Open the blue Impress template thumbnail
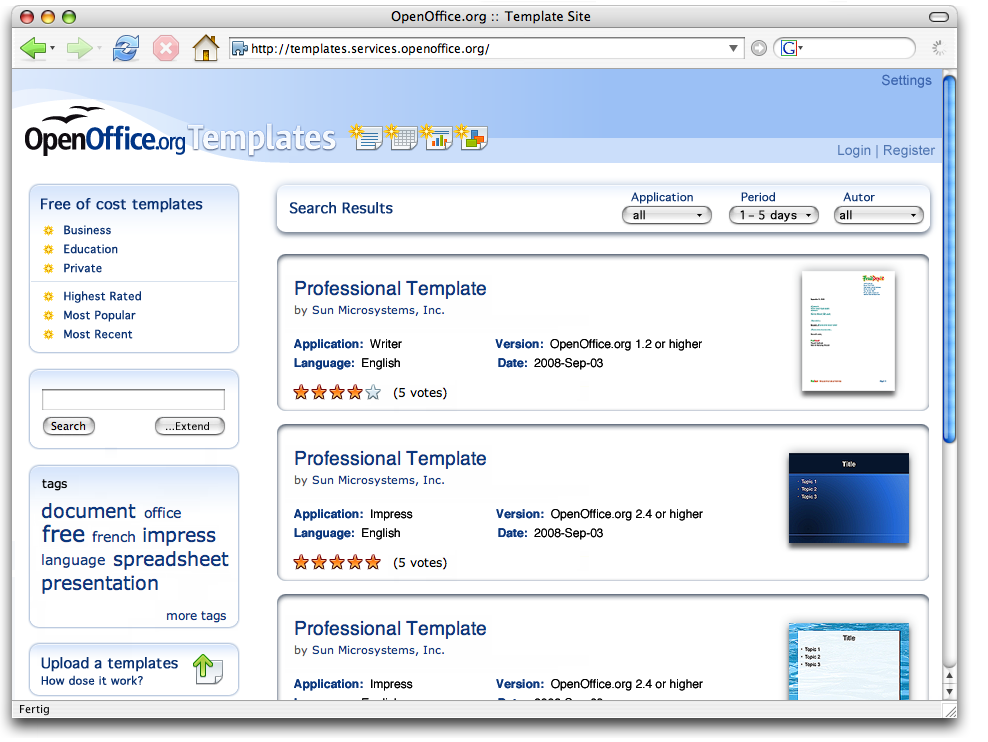Screen dimensions: 988x742 pyautogui.click(x=848, y=498)
